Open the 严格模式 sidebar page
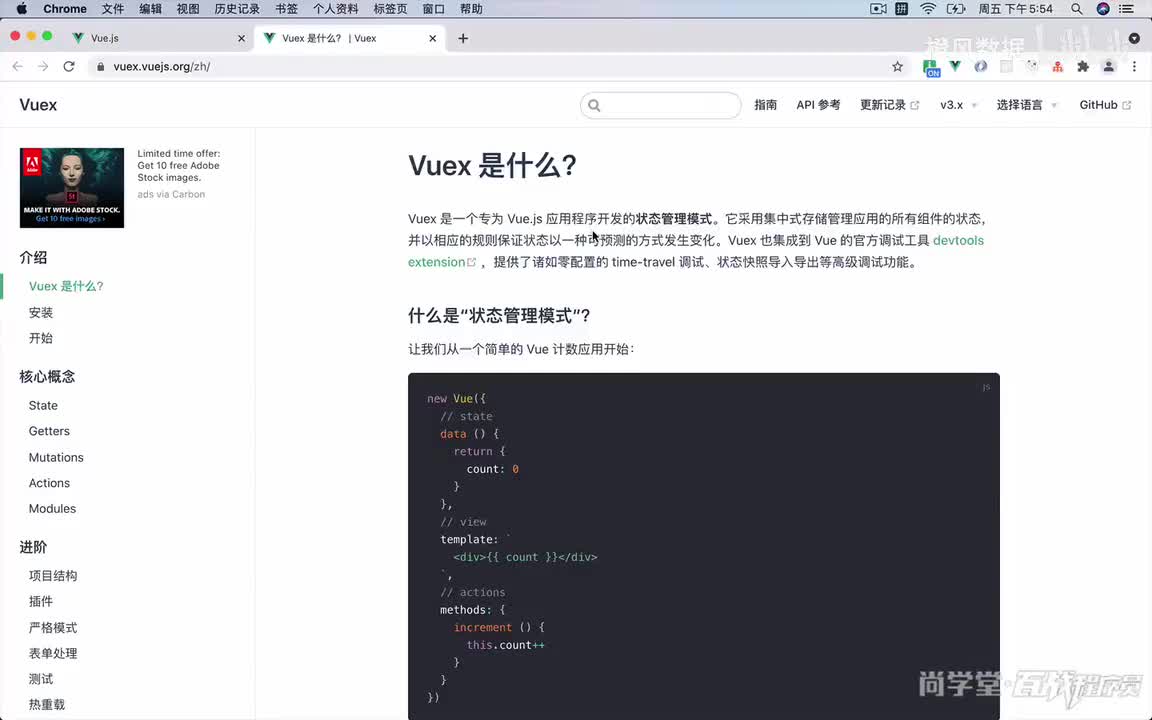The width and height of the screenshot is (1152, 720). 53,627
